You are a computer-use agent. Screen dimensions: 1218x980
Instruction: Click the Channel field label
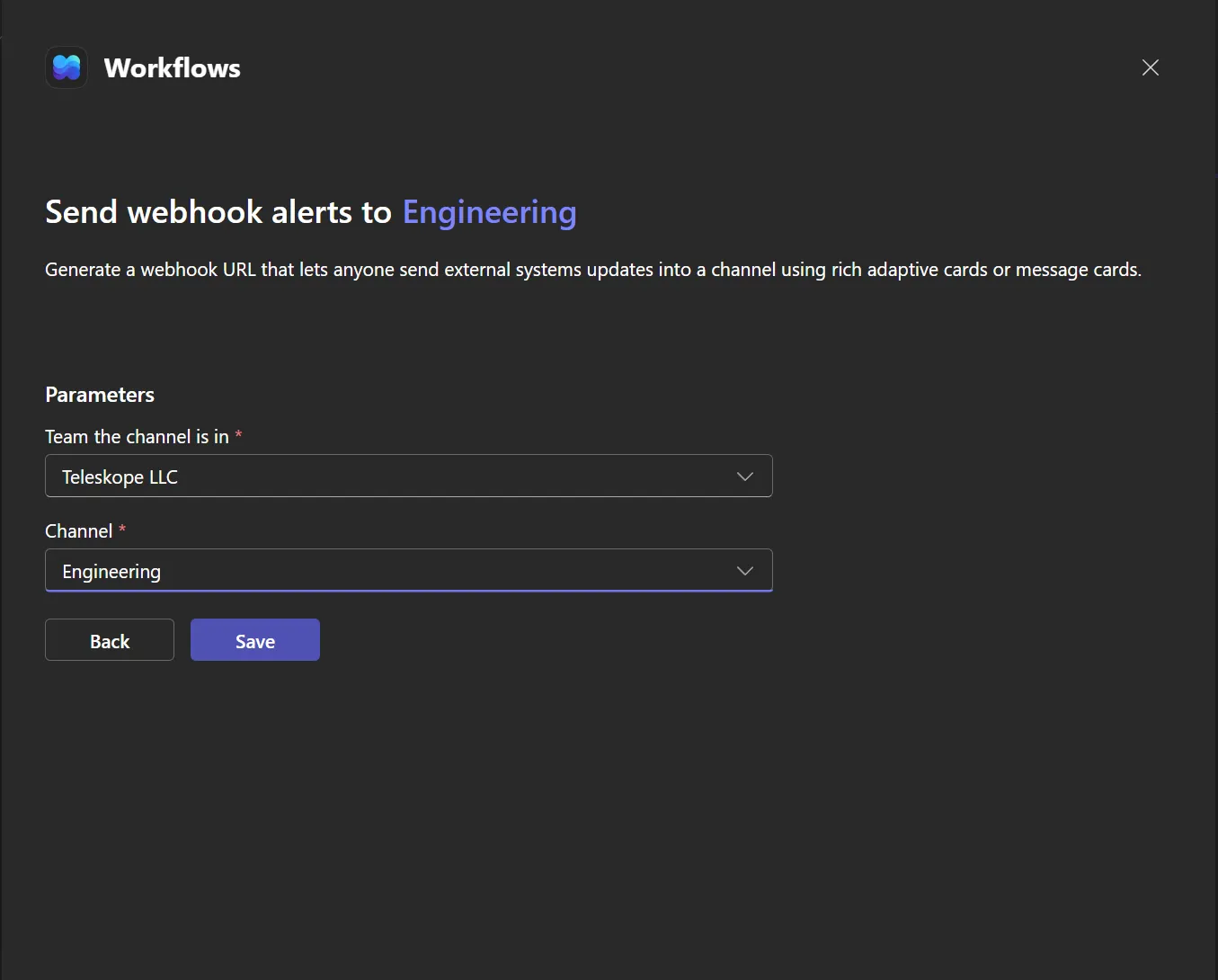(x=79, y=531)
